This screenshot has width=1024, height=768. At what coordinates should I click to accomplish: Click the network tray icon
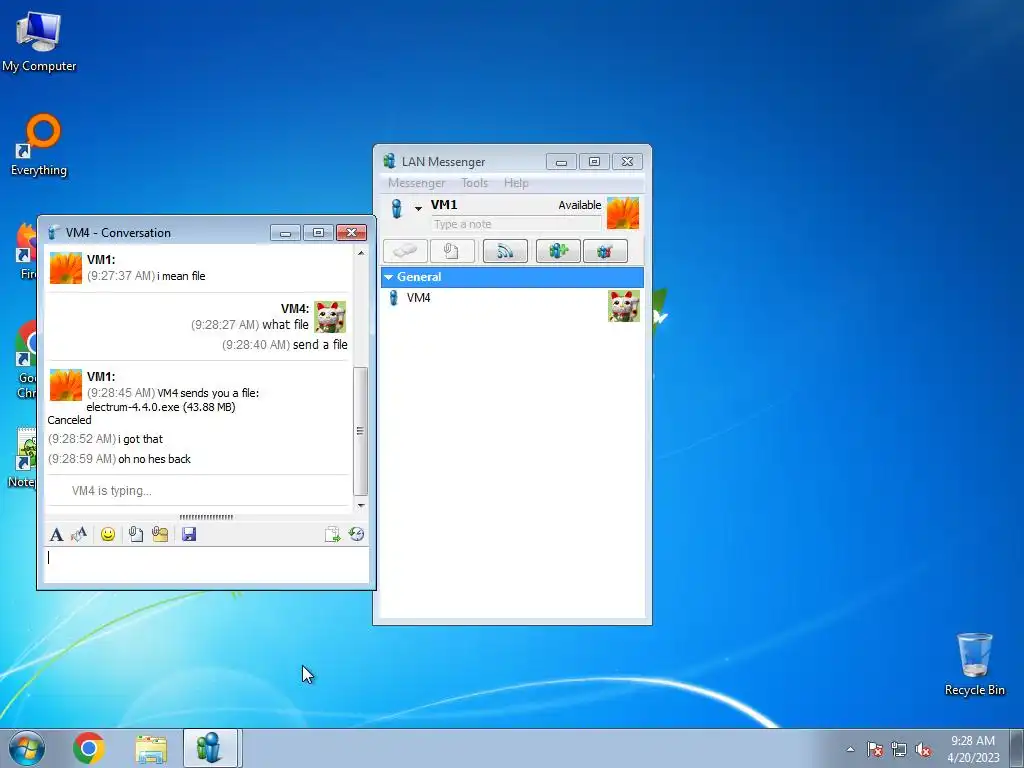(x=899, y=749)
